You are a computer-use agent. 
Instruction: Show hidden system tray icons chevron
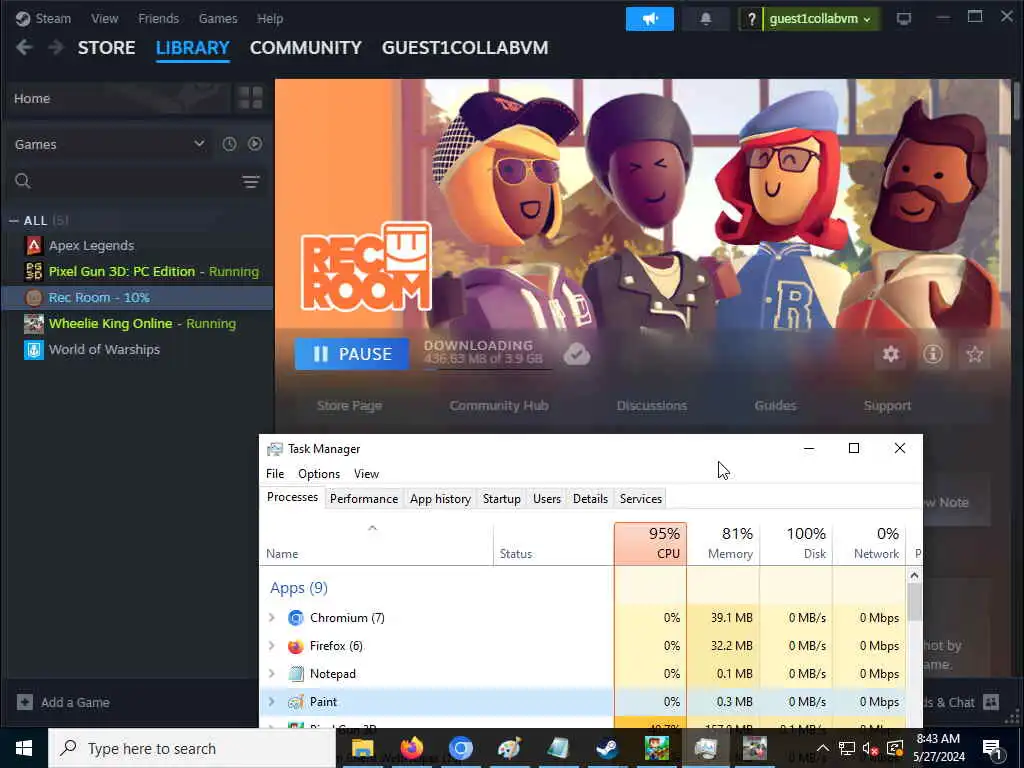(823, 748)
